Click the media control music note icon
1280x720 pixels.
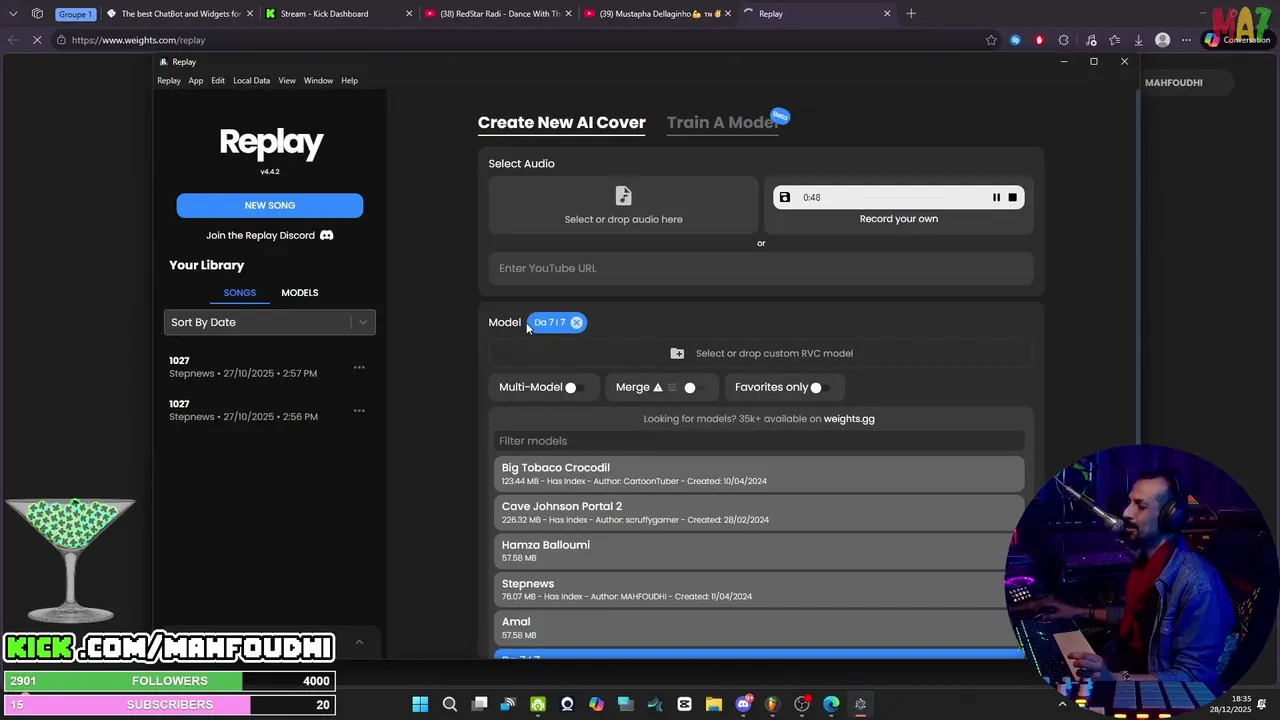click(x=1091, y=40)
